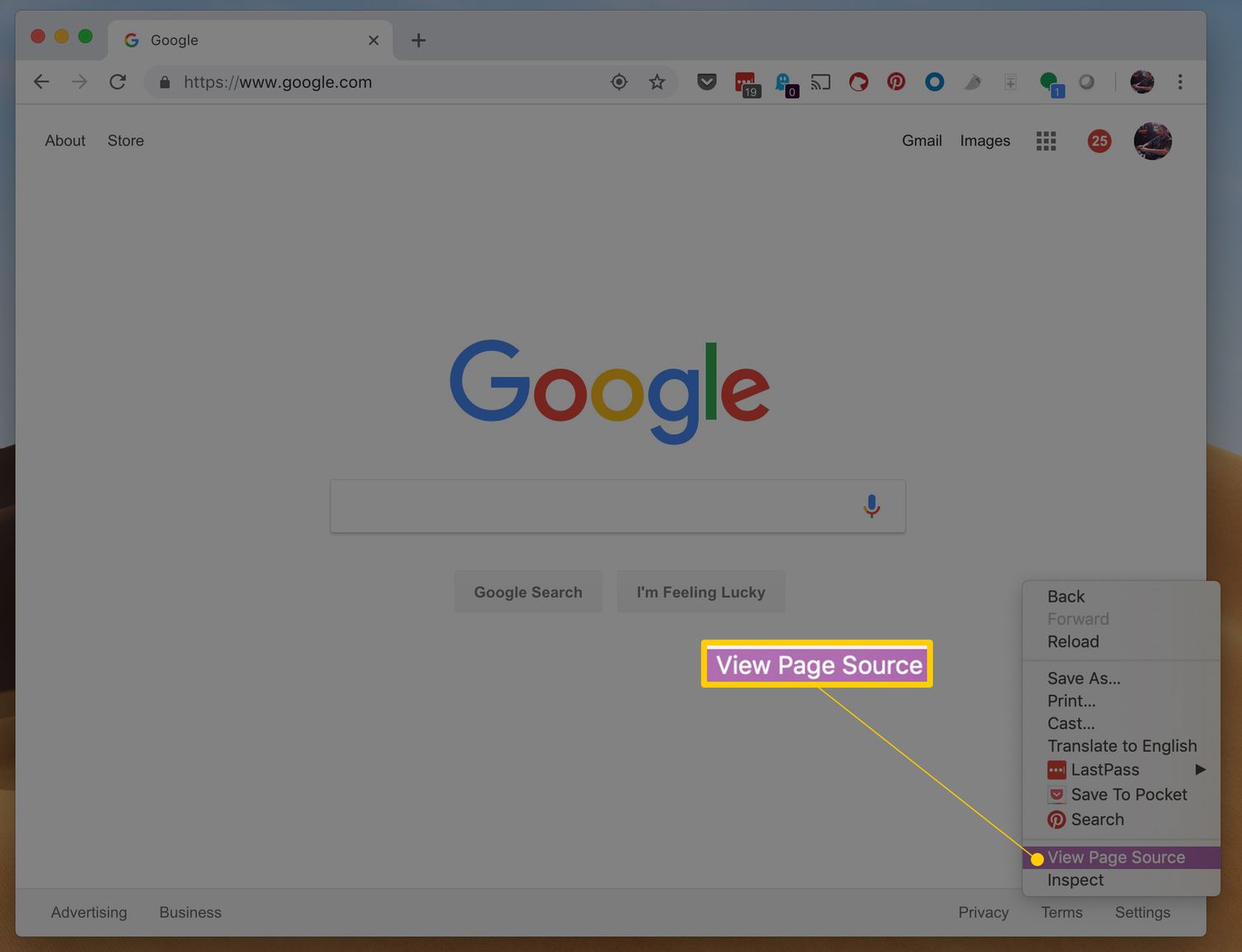Click the padlock icon in the address bar
Screen dimensions: 1242x952
click(x=164, y=82)
